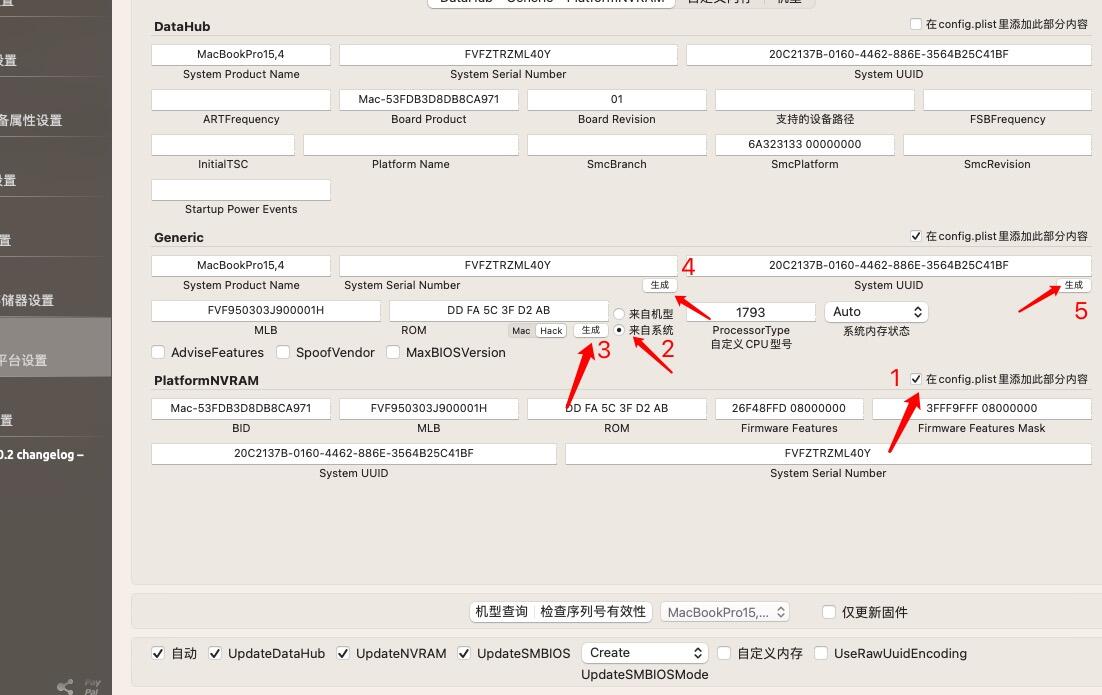This screenshot has width=1102, height=695.
Task: Click the Hack ROM button
Action: (x=551, y=331)
